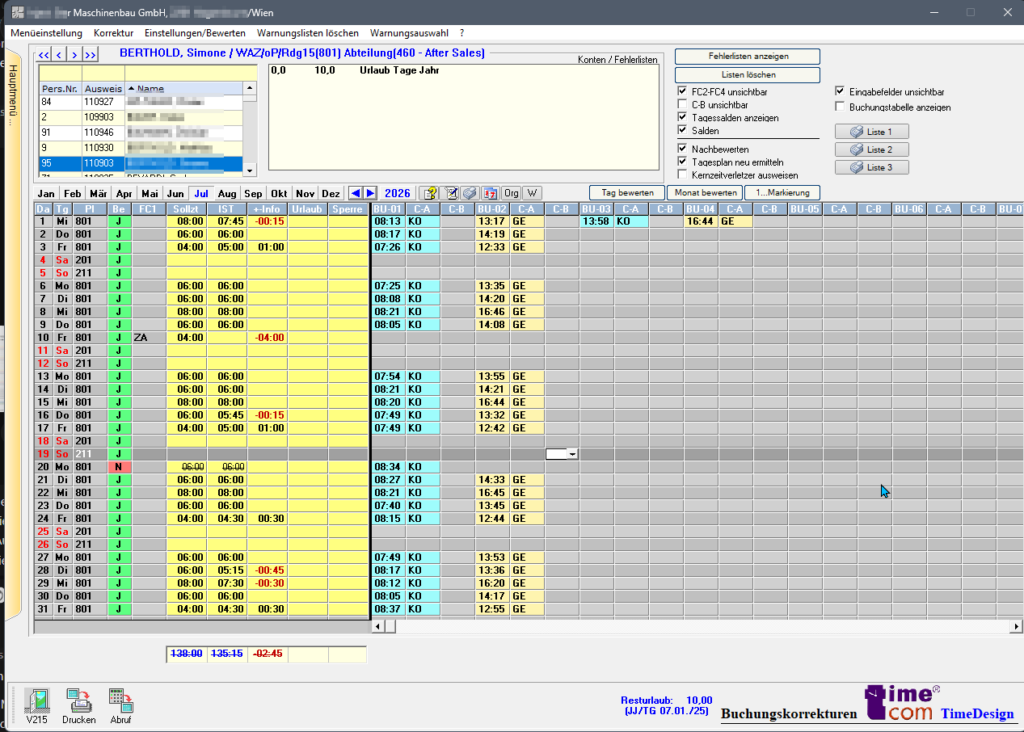Viewport: 1024px width, 732px height.
Task: Click the printer icon in the month toolbar
Action: coord(470,193)
